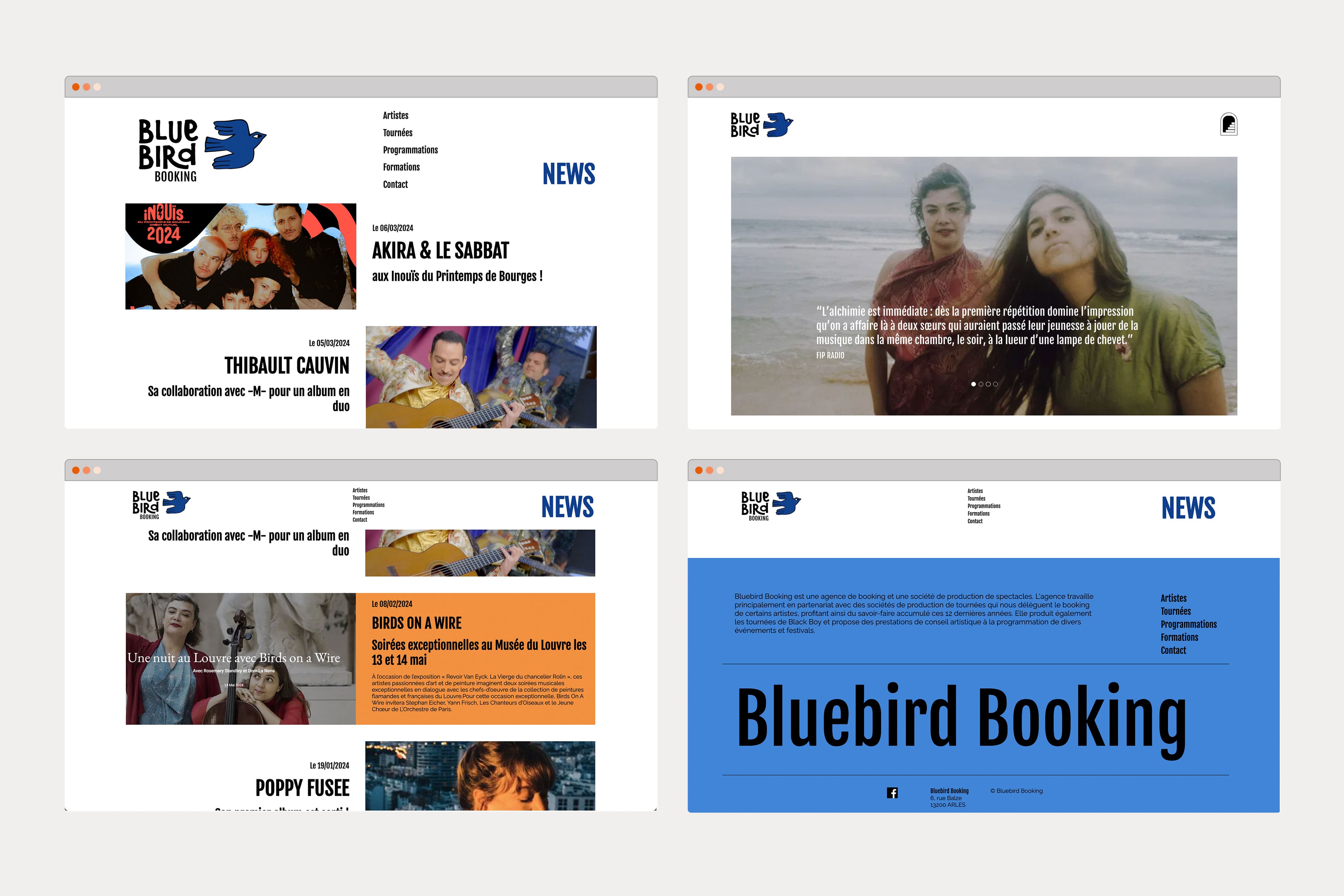Viewport: 1344px width, 896px height.
Task: Open the POPPY FUSEE article title
Action: [302, 788]
